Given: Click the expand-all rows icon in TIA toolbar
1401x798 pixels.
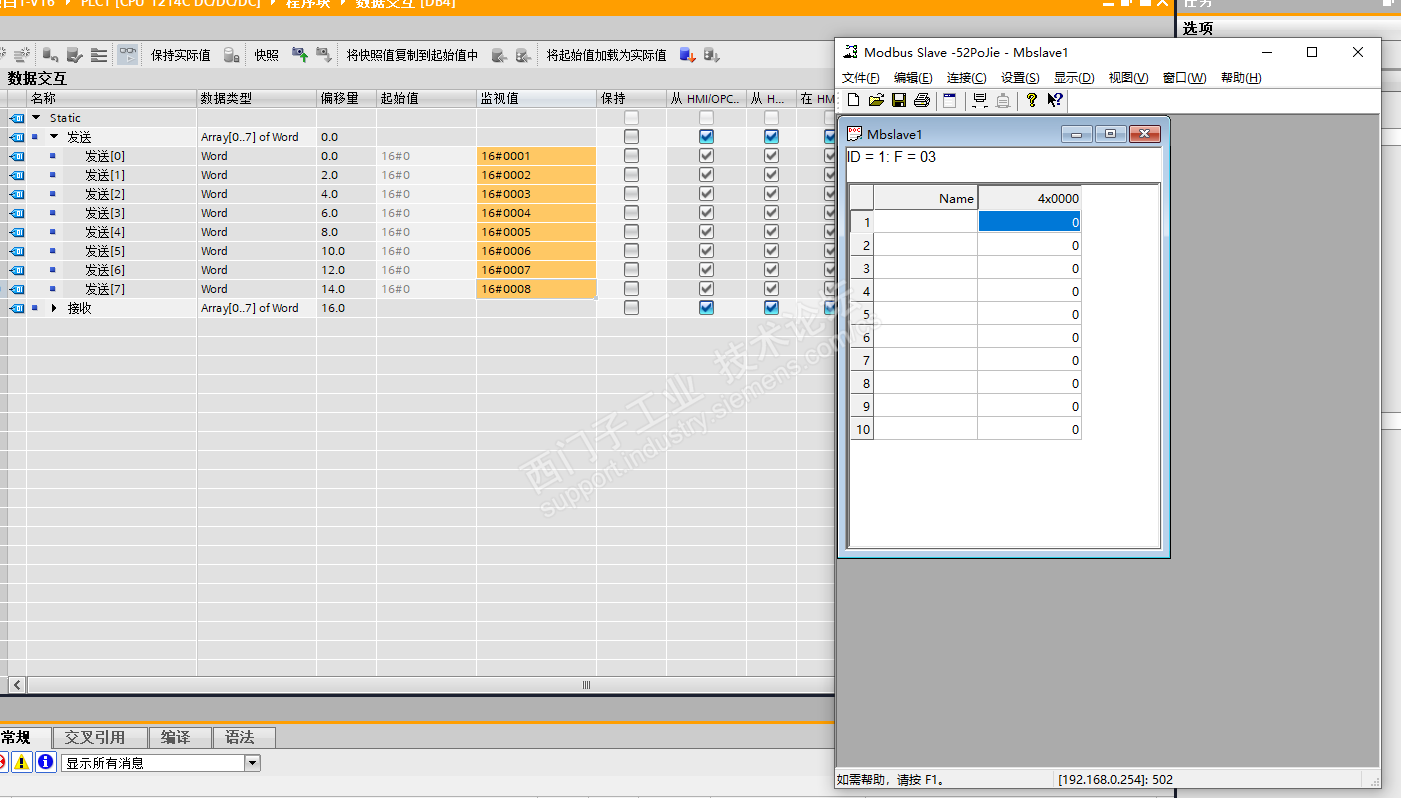Looking at the screenshot, I should 99,55.
